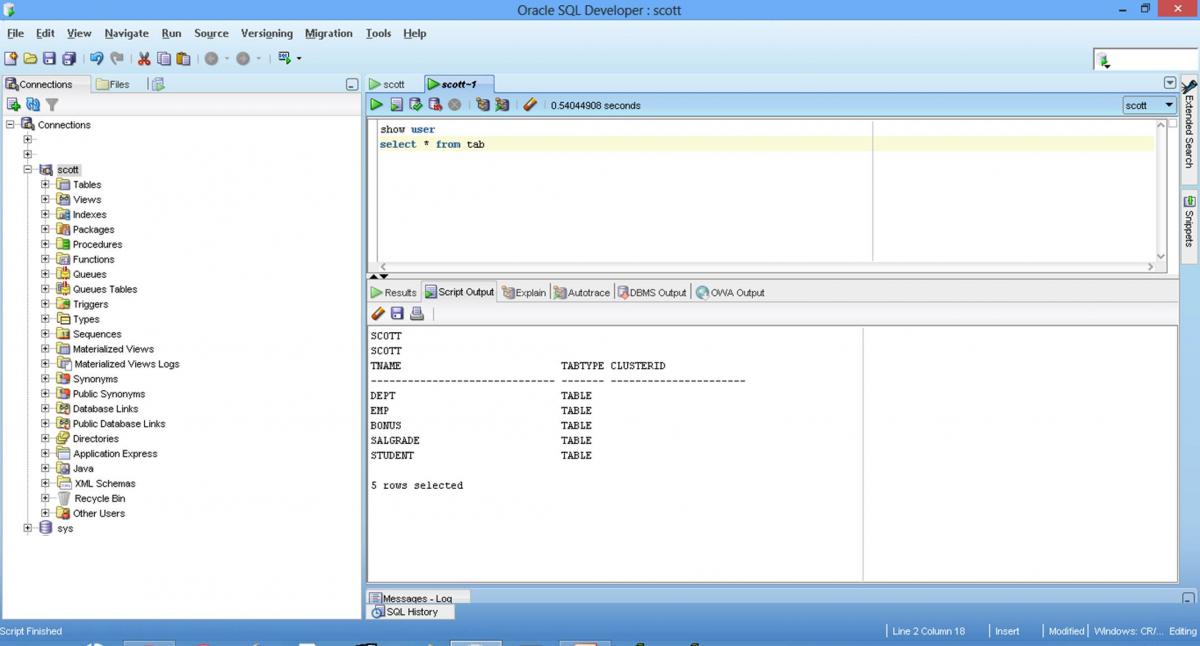The height and width of the screenshot is (646, 1200).
Task: Switch to the Files tab
Action: click(x=114, y=84)
